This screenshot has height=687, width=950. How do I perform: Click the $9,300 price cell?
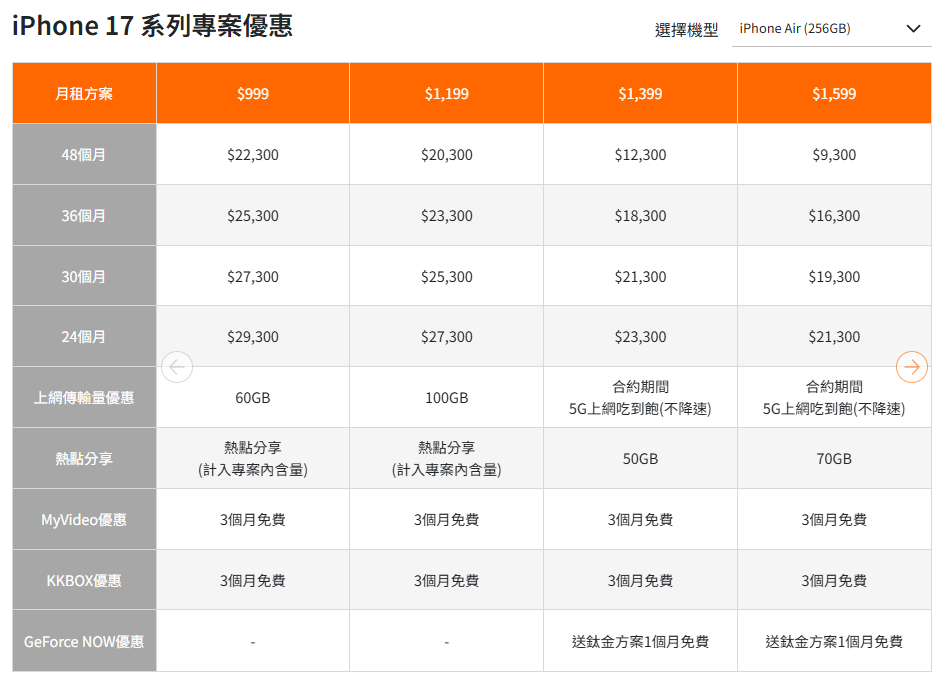click(834, 155)
